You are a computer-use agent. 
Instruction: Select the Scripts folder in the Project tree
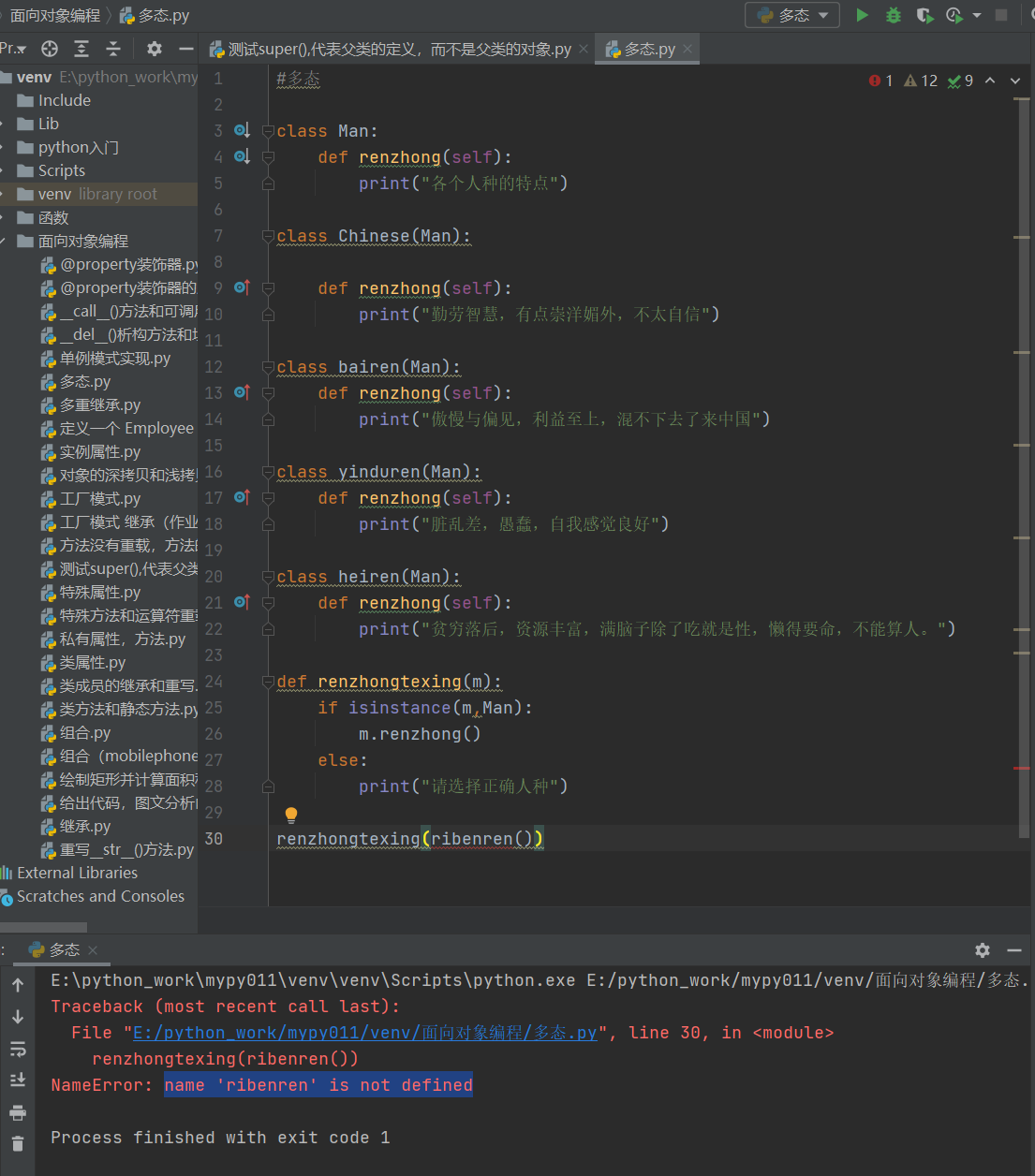[99, 170]
